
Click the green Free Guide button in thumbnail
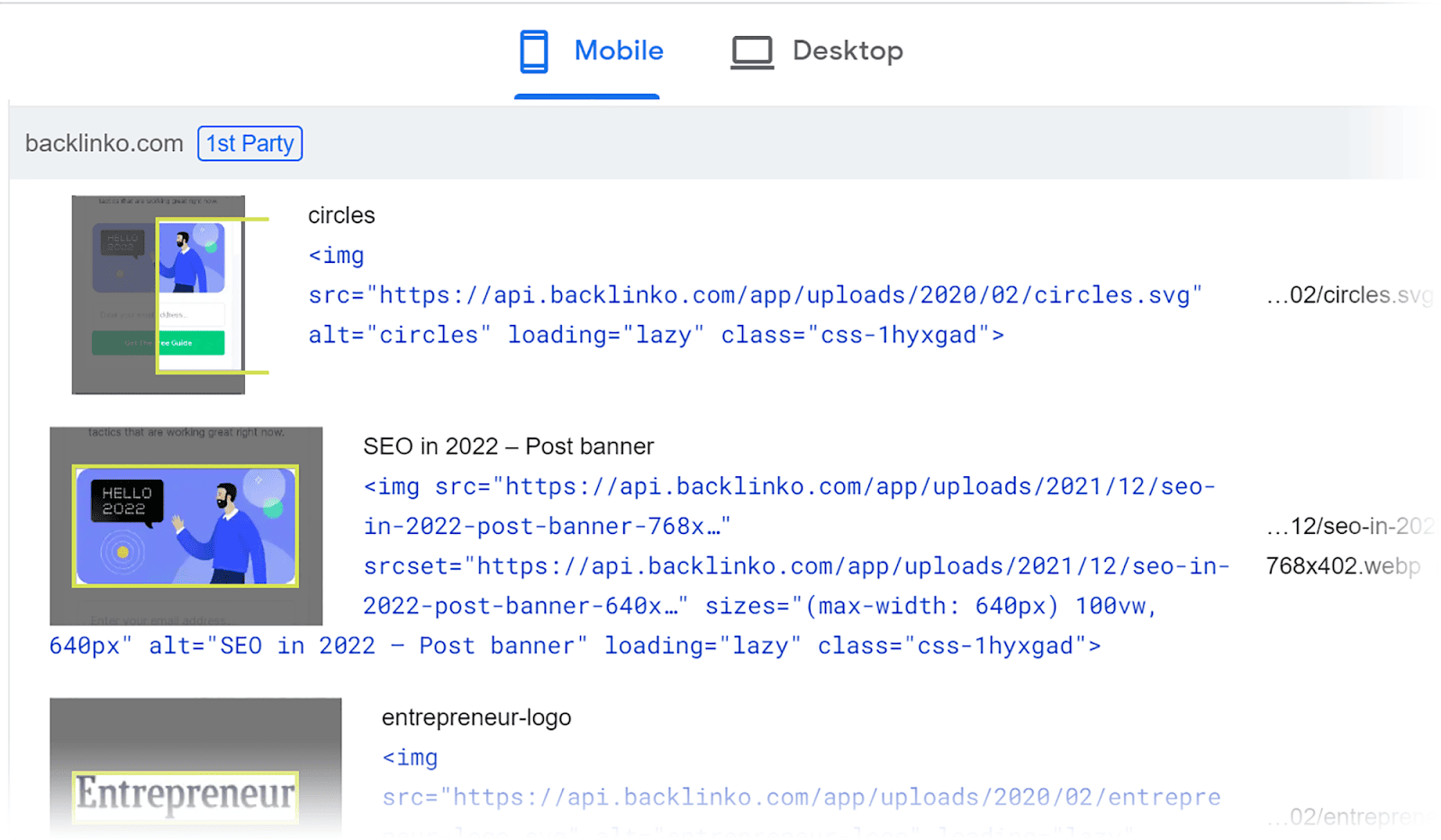[191, 343]
